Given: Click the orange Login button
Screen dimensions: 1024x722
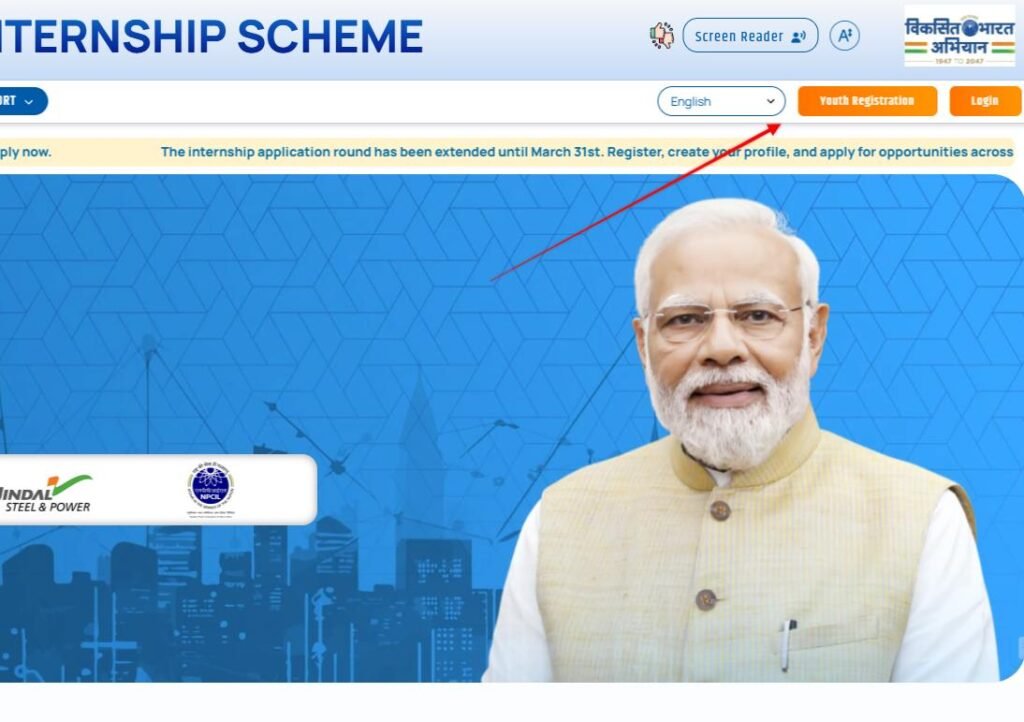Looking at the screenshot, I should click(985, 101).
